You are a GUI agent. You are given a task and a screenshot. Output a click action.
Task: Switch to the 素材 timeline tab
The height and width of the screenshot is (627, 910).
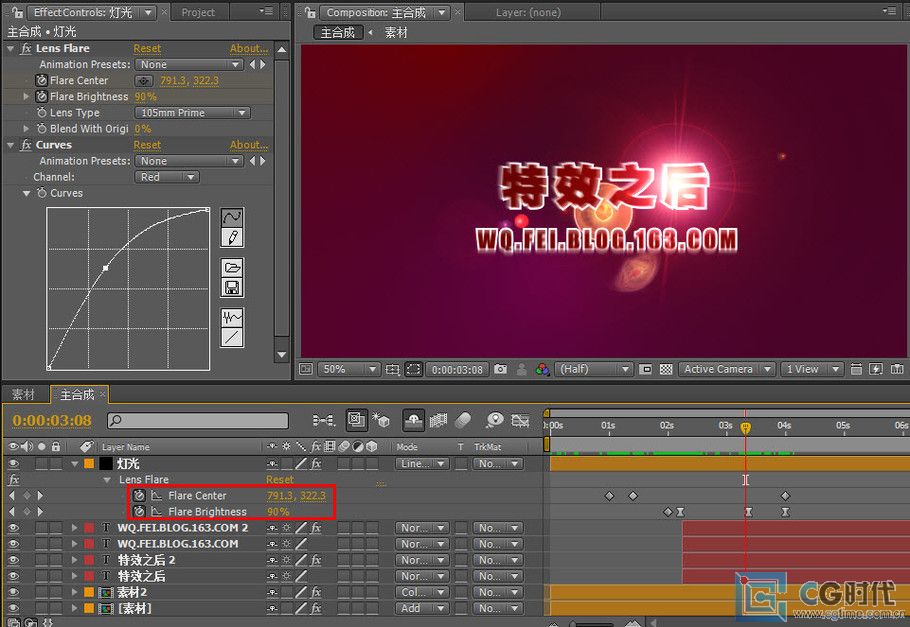coord(23,395)
